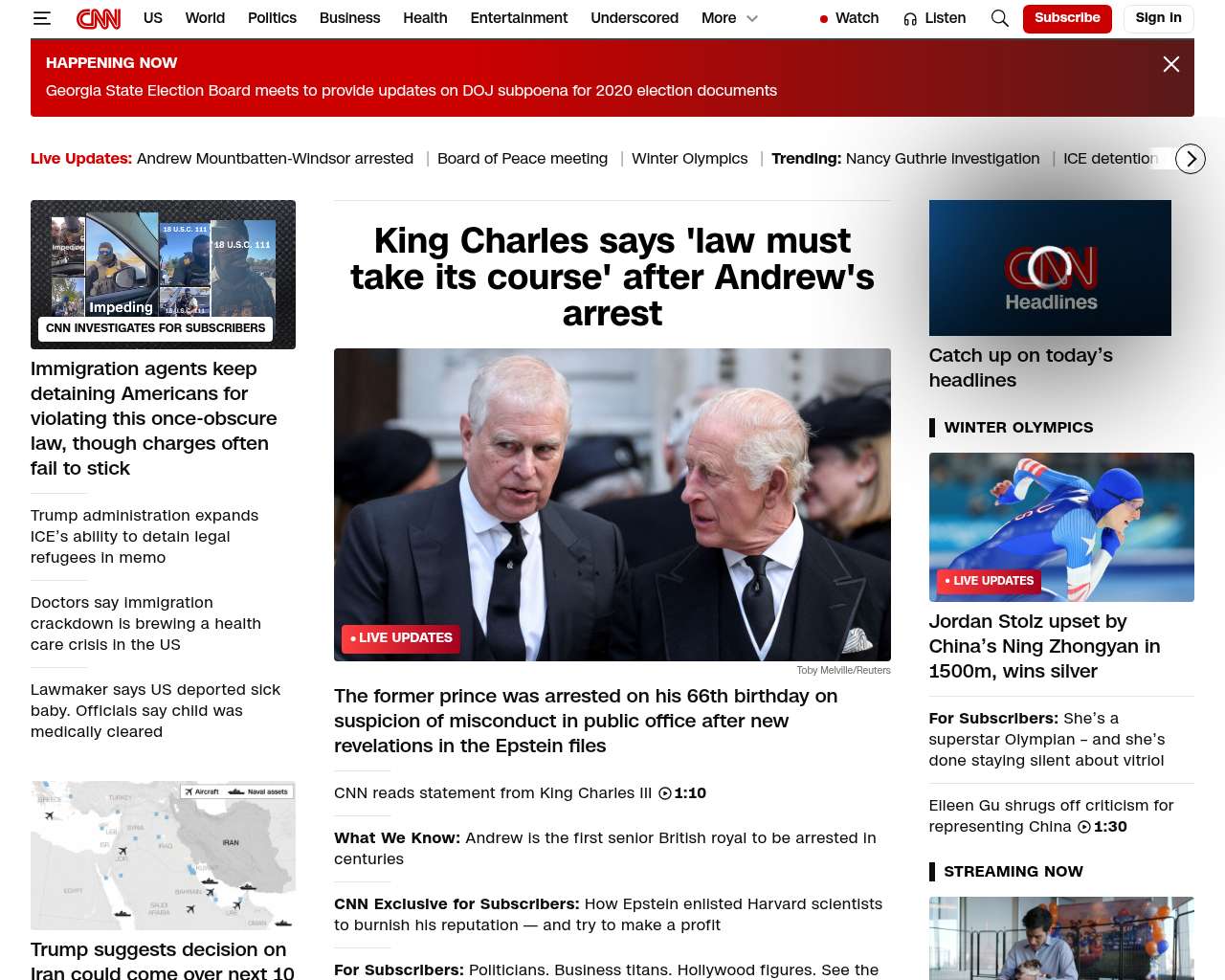This screenshot has height=980, width=1225.
Task: Open the CNN Headlines video thumbnail
Action: coord(1050,268)
